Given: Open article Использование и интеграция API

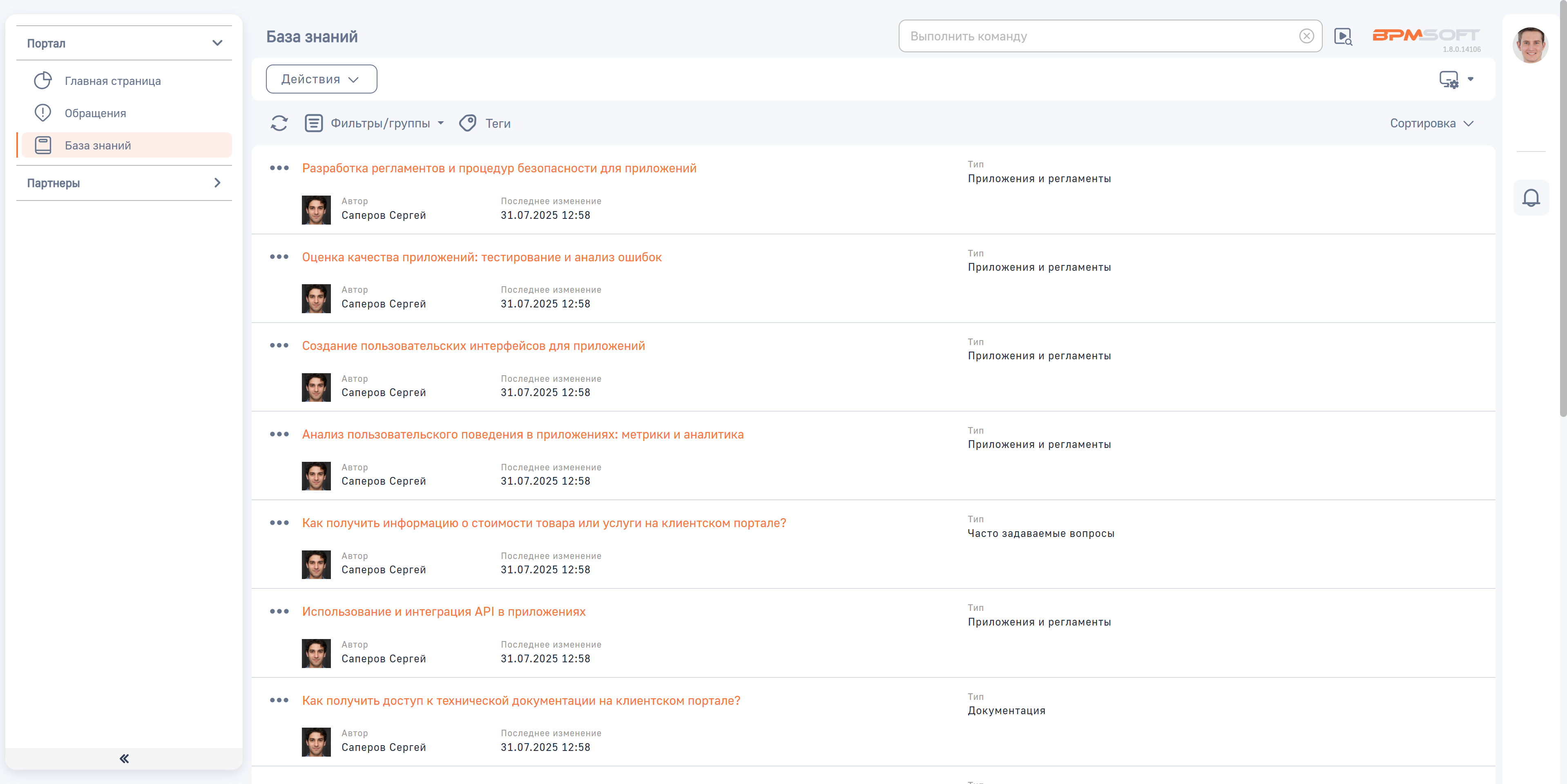Looking at the screenshot, I should [444, 612].
